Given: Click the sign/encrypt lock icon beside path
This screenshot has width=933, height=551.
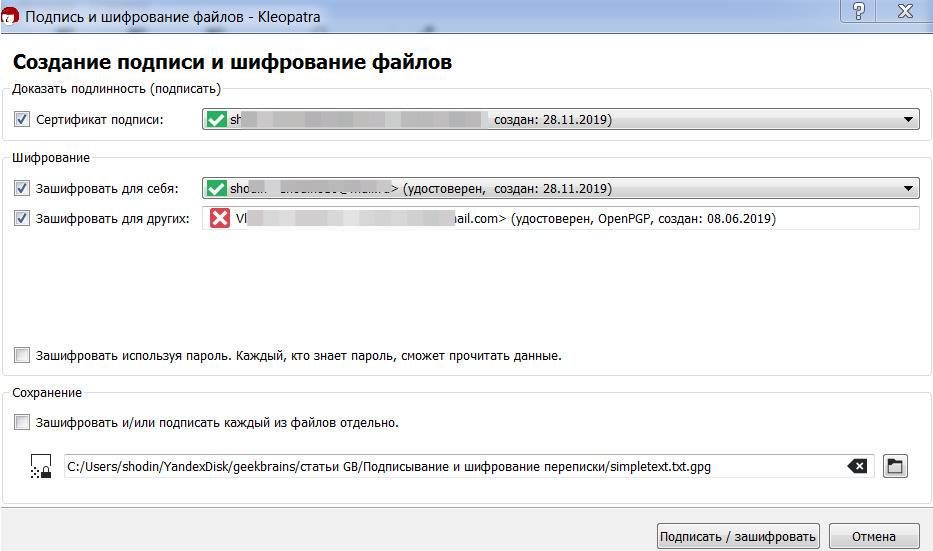Looking at the screenshot, I should tap(40, 467).
